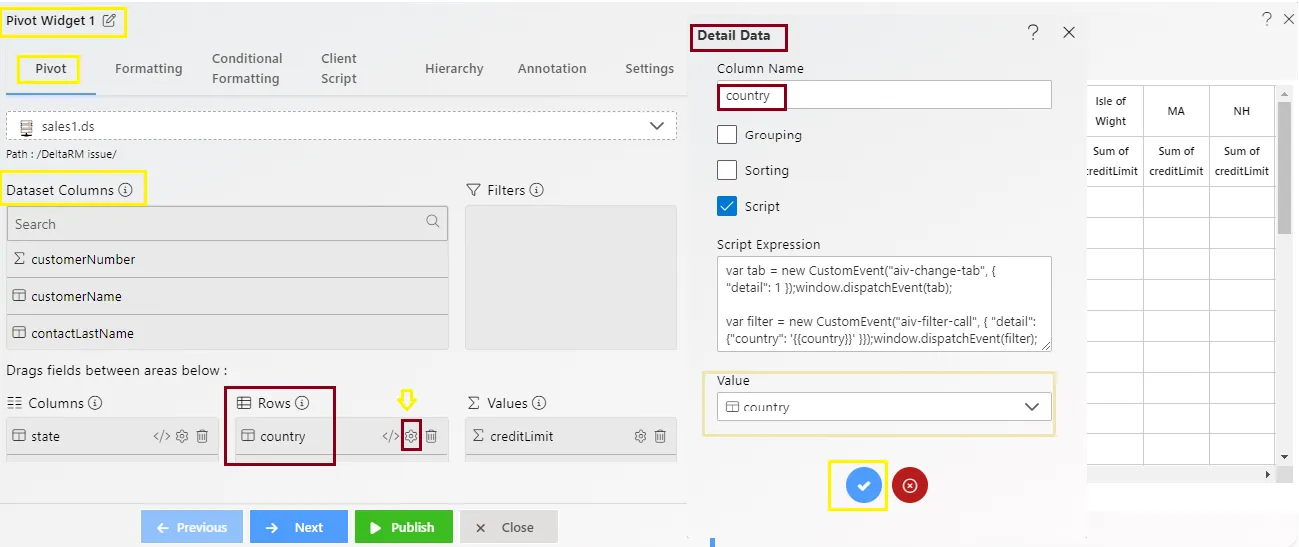Enable the Grouping checkbox
1299x547 pixels.
coord(727,134)
